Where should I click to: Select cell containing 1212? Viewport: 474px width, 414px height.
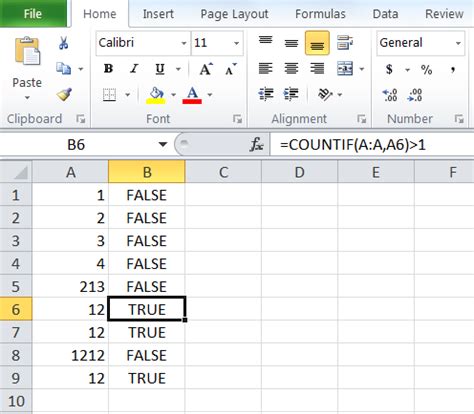coord(70,355)
